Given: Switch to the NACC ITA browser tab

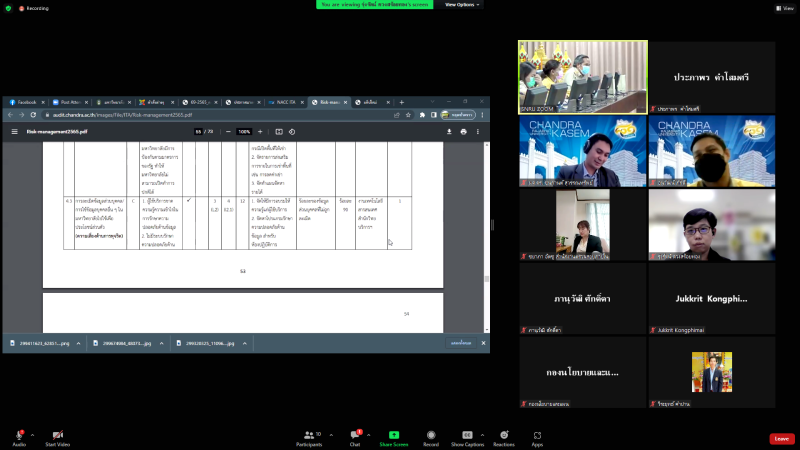Looking at the screenshot, I should click(284, 102).
